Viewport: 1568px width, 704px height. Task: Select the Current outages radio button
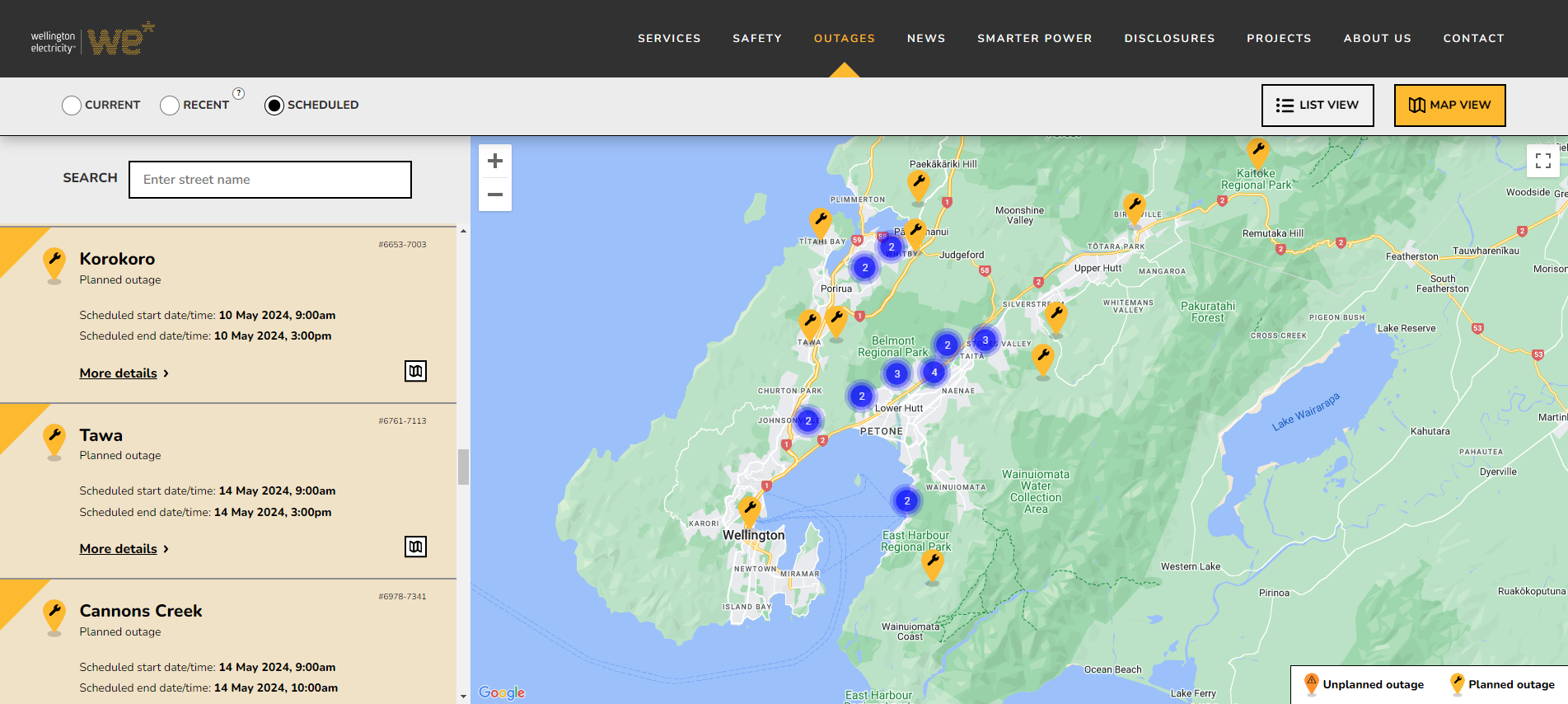[x=72, y=106]
